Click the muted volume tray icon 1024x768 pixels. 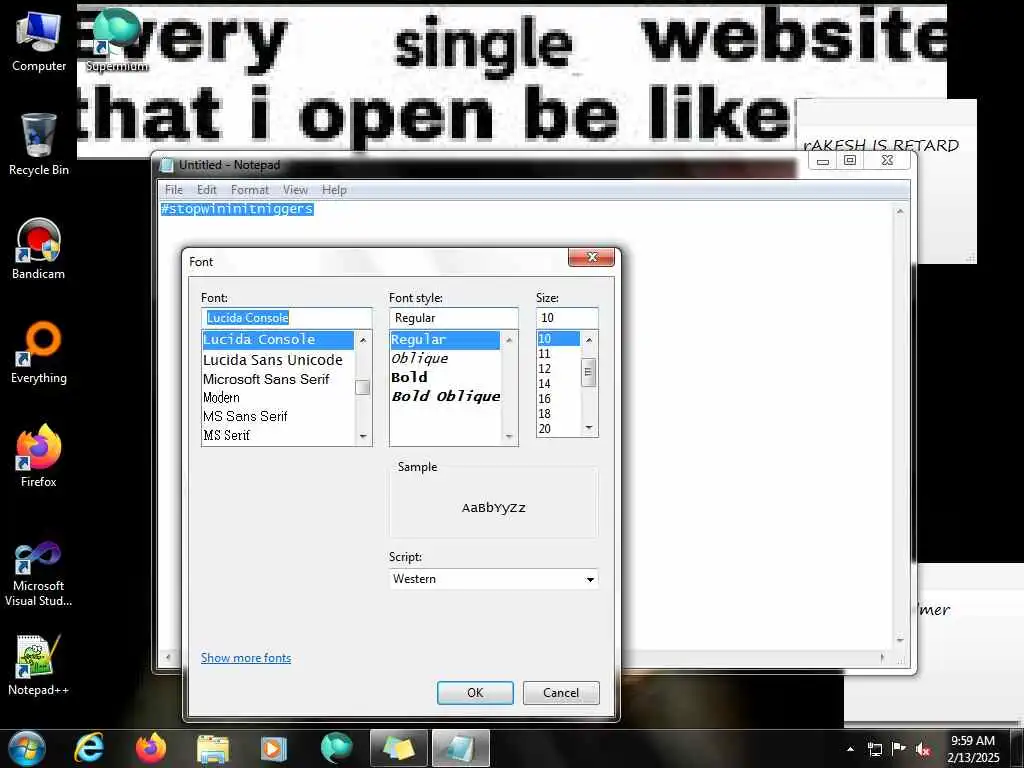923,749
